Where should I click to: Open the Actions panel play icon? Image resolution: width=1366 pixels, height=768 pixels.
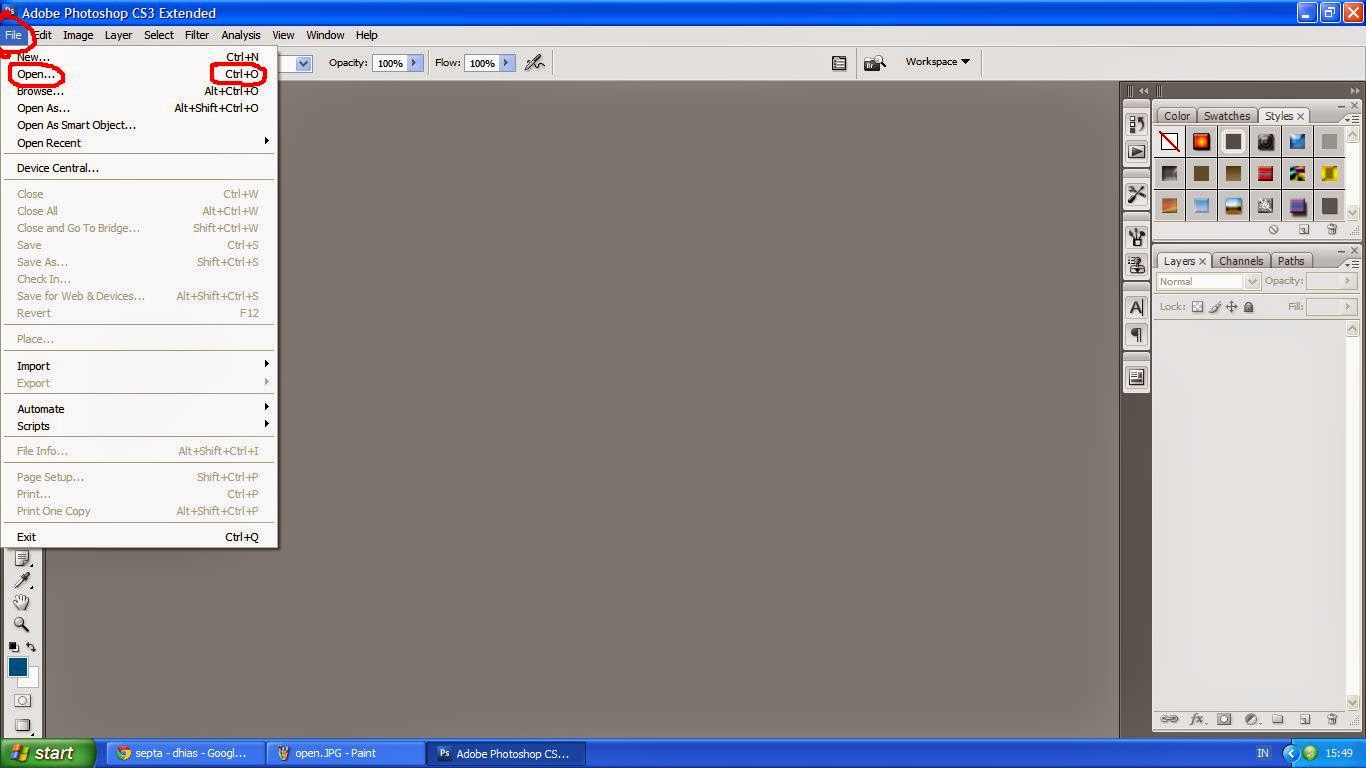coord(1137,152)
